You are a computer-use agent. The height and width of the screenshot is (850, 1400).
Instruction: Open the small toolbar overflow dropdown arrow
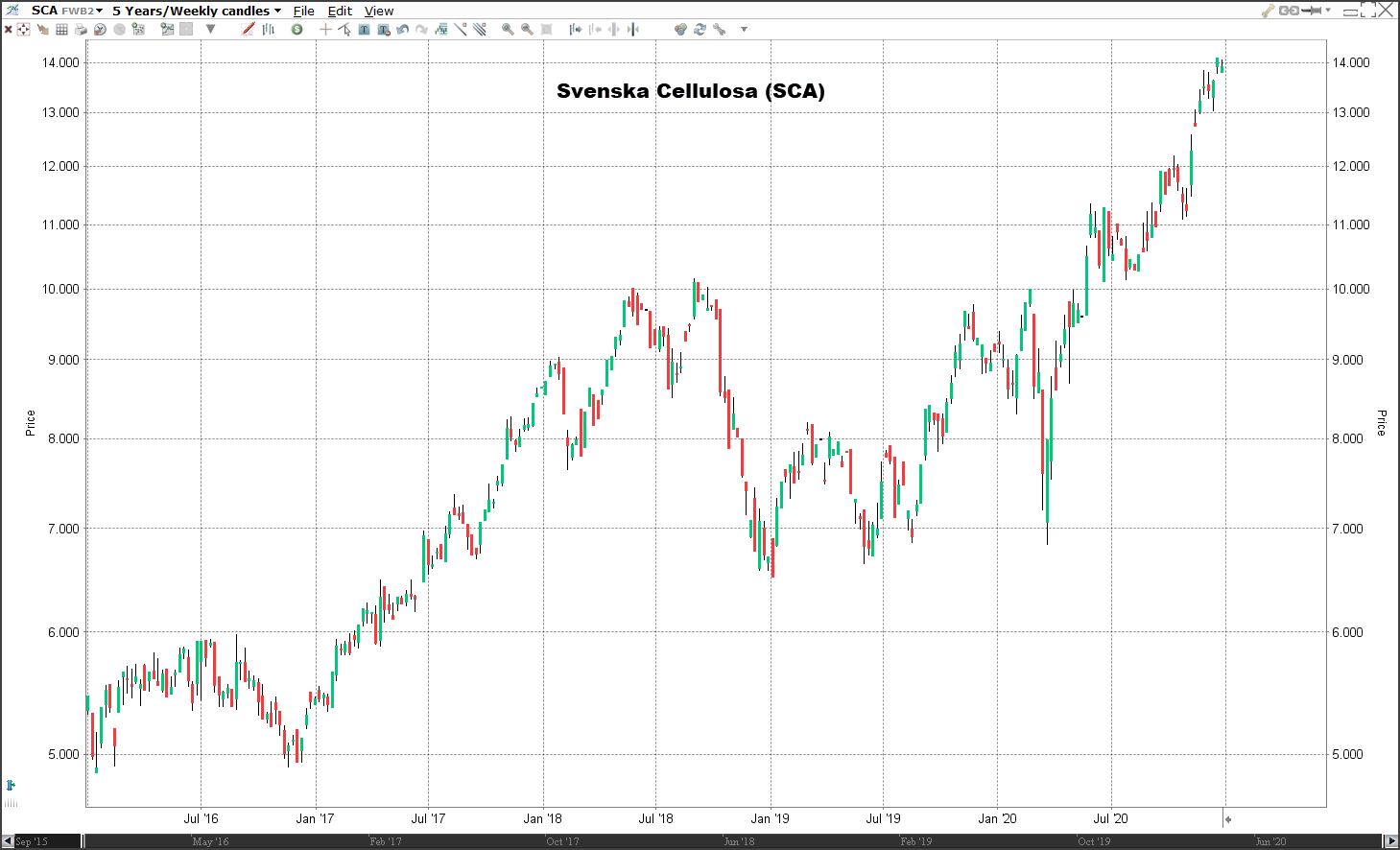(x=744, y=30)
